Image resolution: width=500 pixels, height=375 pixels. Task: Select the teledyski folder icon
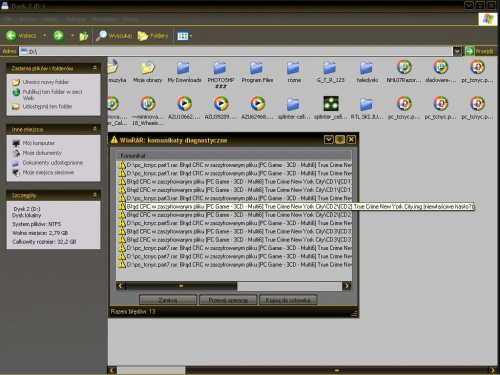367,68
